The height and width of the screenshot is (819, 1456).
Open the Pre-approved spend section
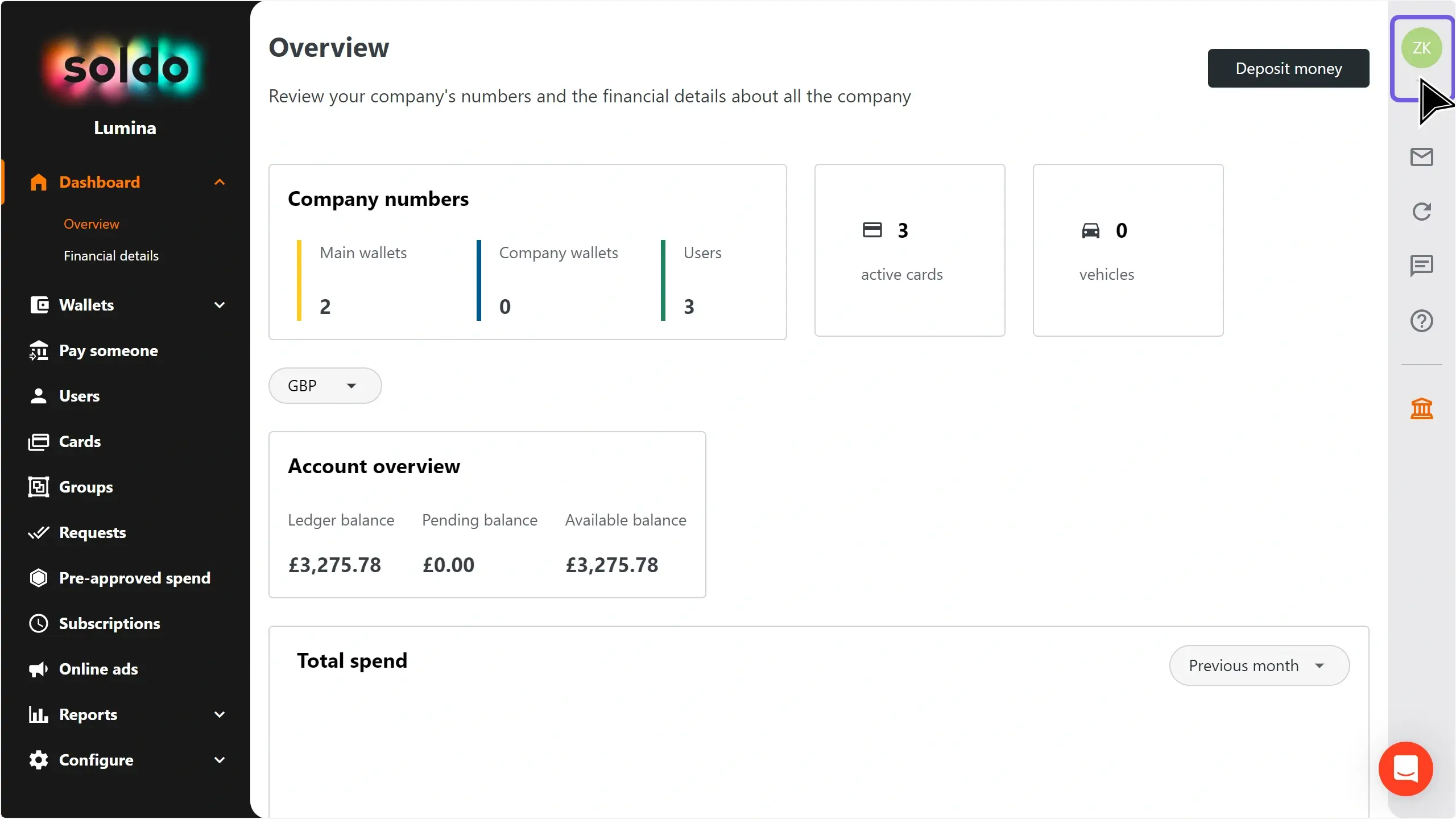pos(134,578)
